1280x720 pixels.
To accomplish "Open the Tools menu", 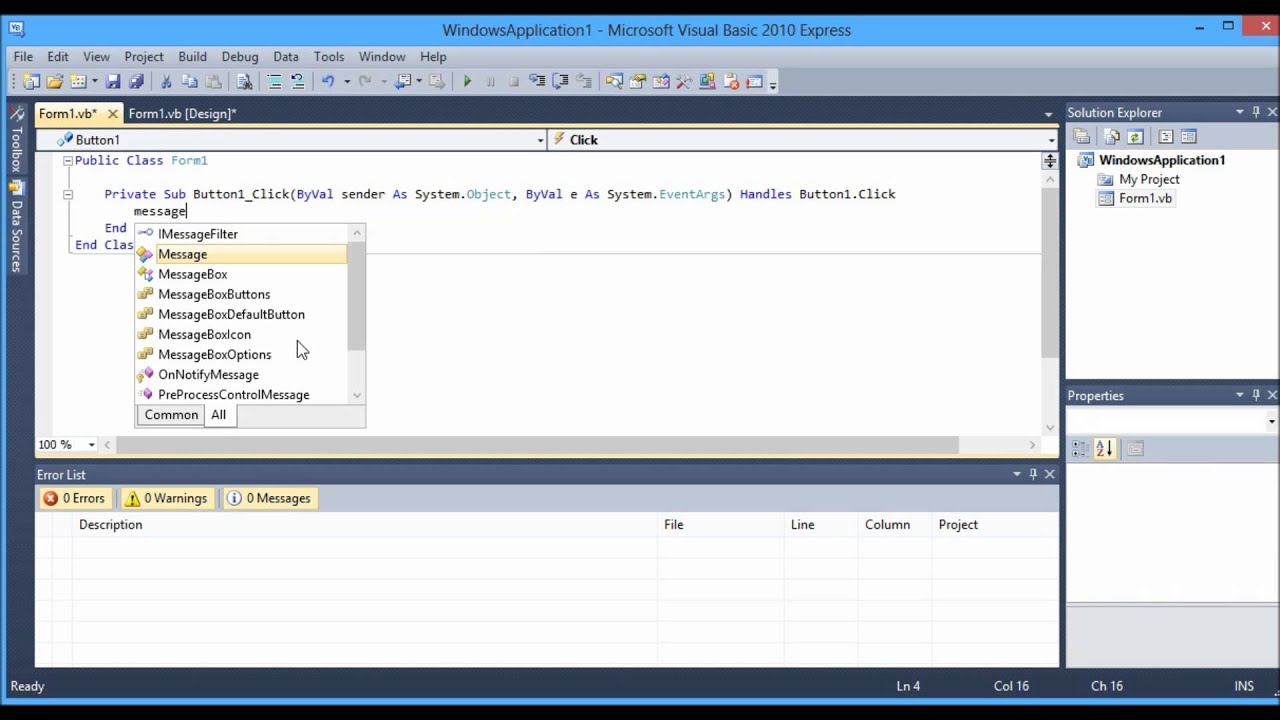I will 329,57.
